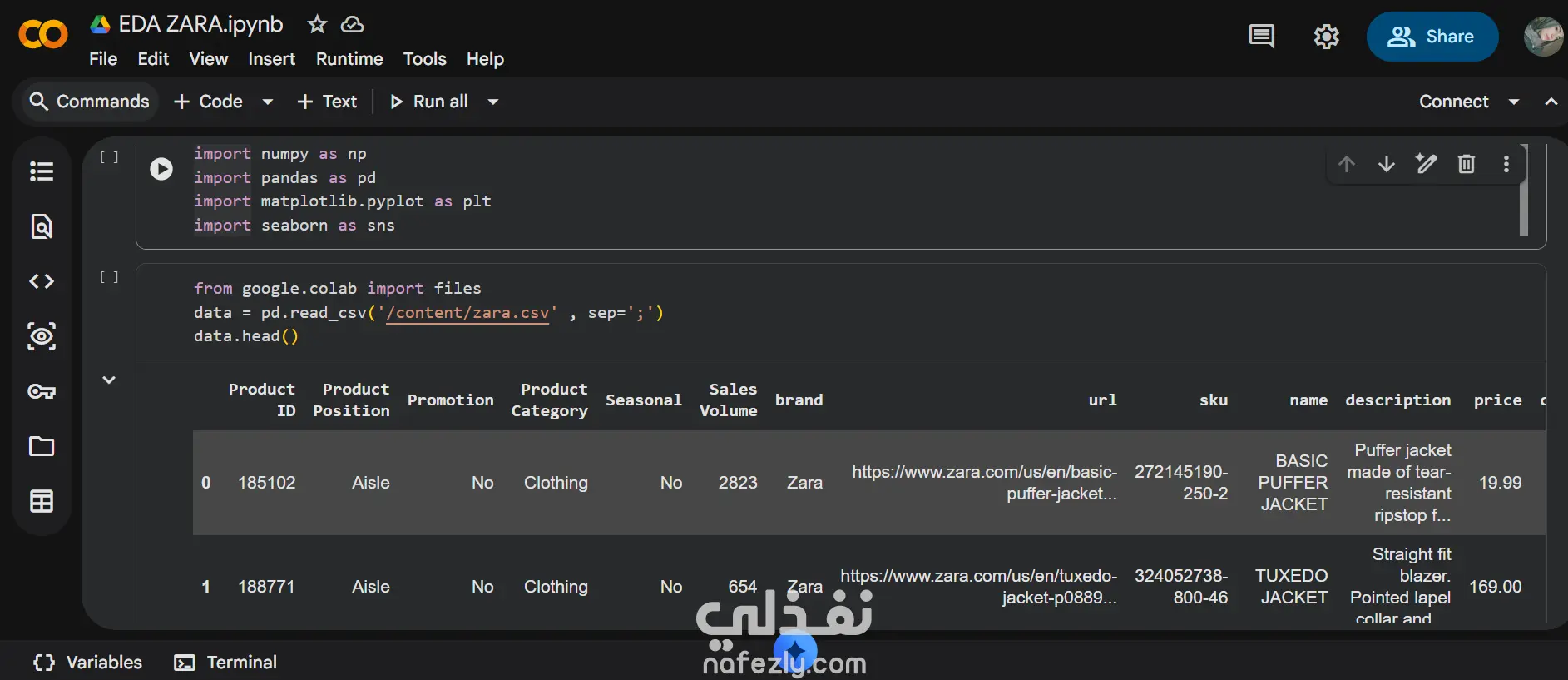Select the 19.99 price cell
This screenshot has width=1568, height=680.
(1501, 483)
